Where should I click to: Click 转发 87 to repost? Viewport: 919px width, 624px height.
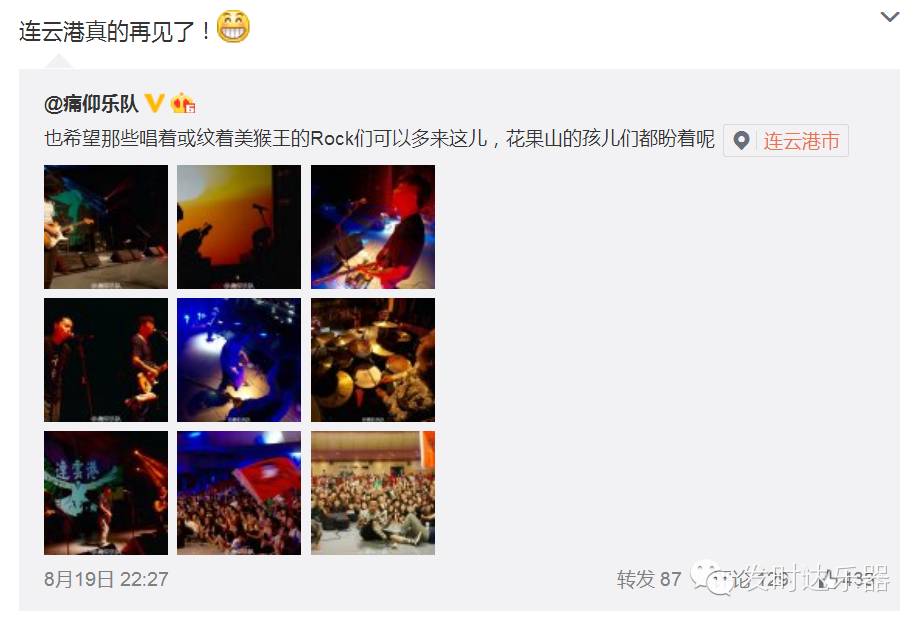649,579
